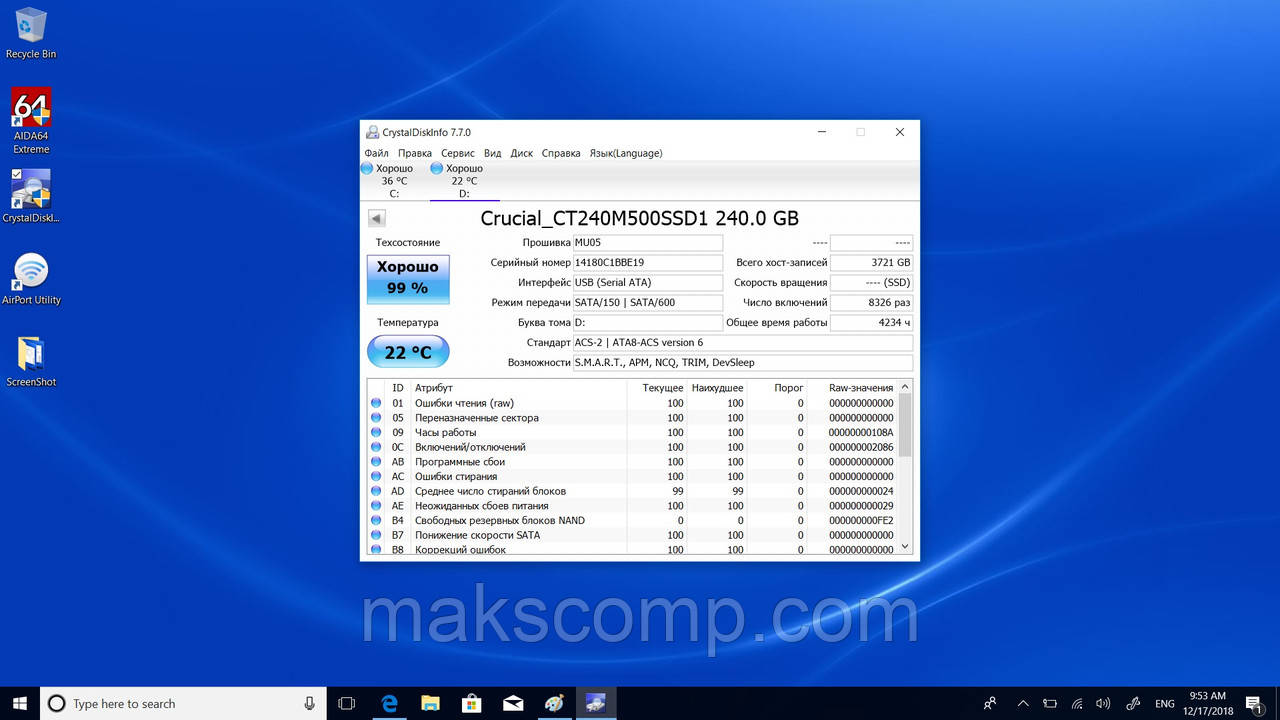Click the status circle for attribute 01
Image resolution: width=1280 pixels, height=720 pixels.
[376, 403]
